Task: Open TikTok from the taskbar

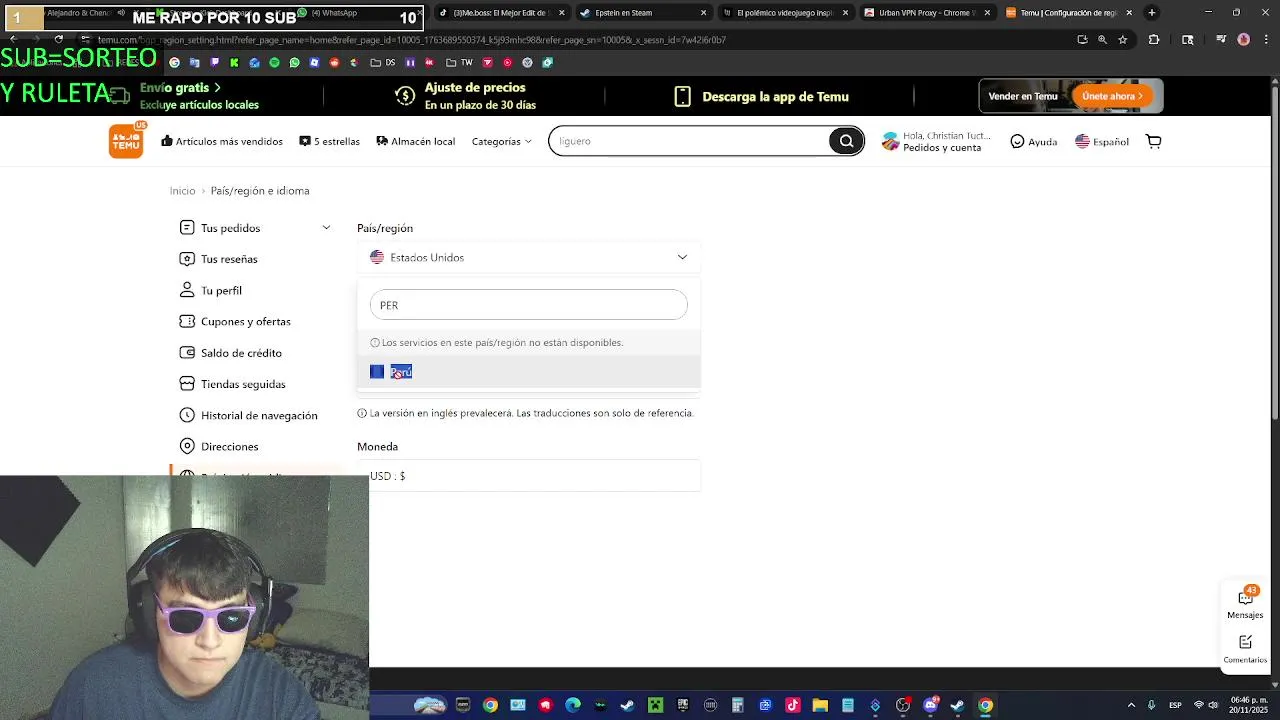Action: click(793, 705)
